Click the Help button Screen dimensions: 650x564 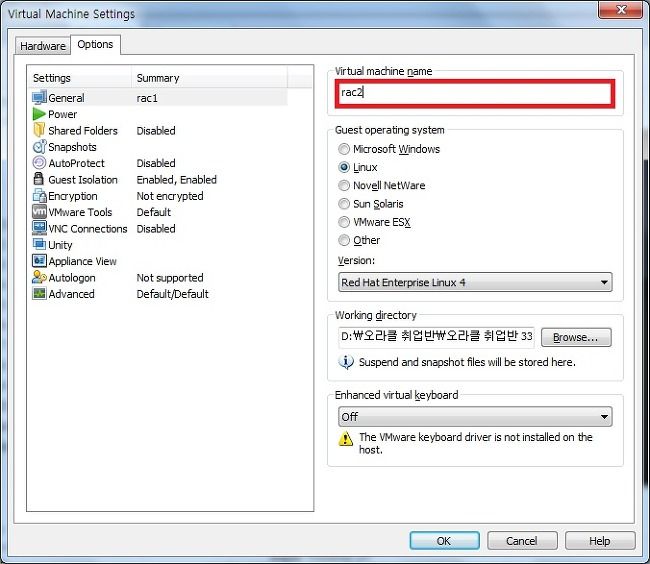[600, 541]
